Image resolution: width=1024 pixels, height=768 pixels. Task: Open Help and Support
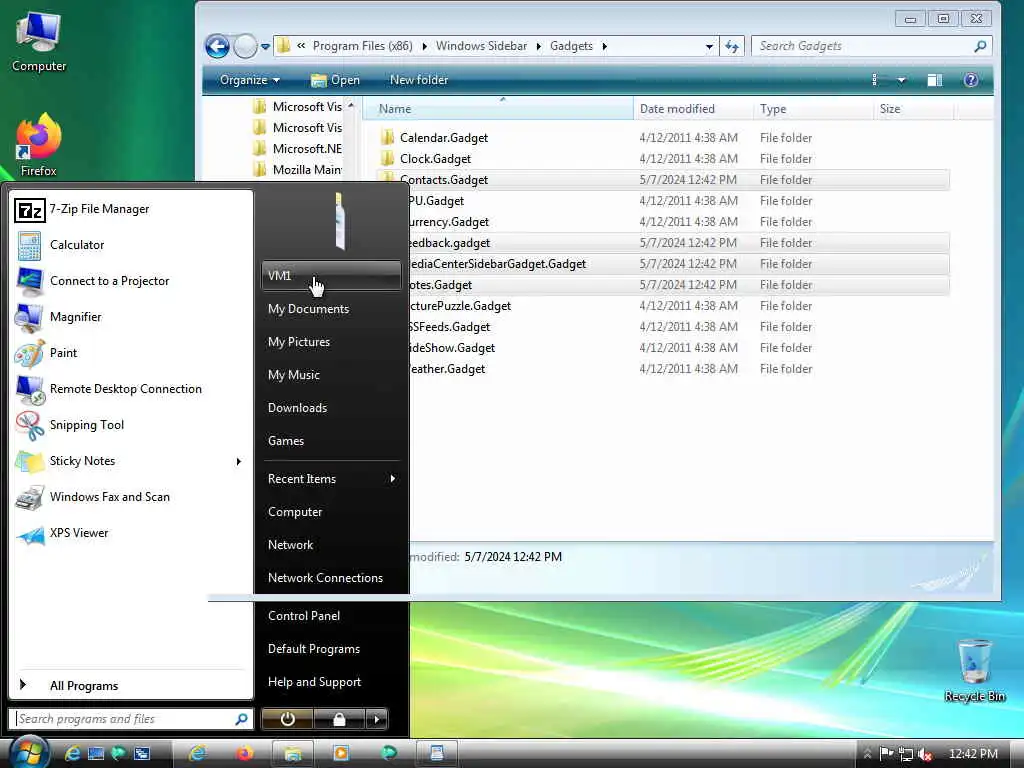click(x=331, y=682)
